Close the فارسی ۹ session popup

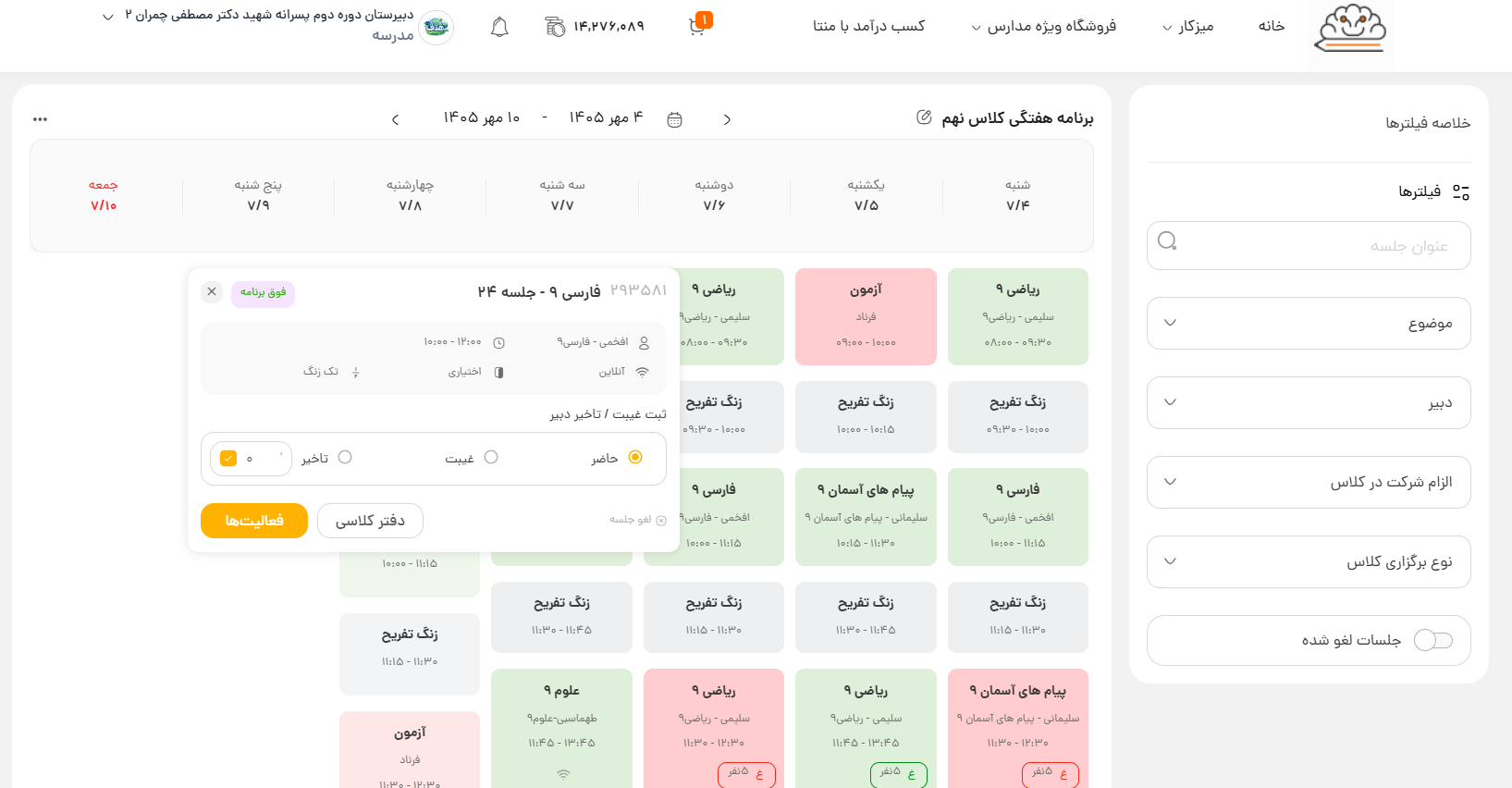pos(212,291)
